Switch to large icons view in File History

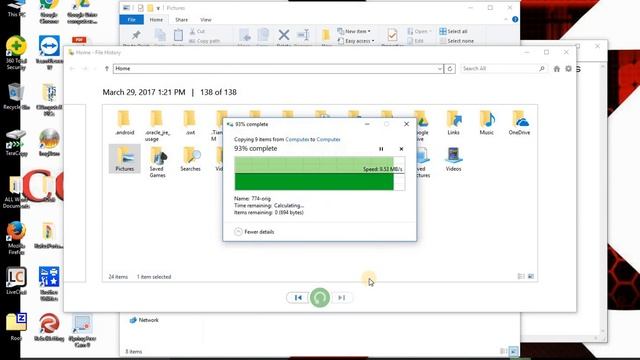pyautogui.click(x=531, y=276)
